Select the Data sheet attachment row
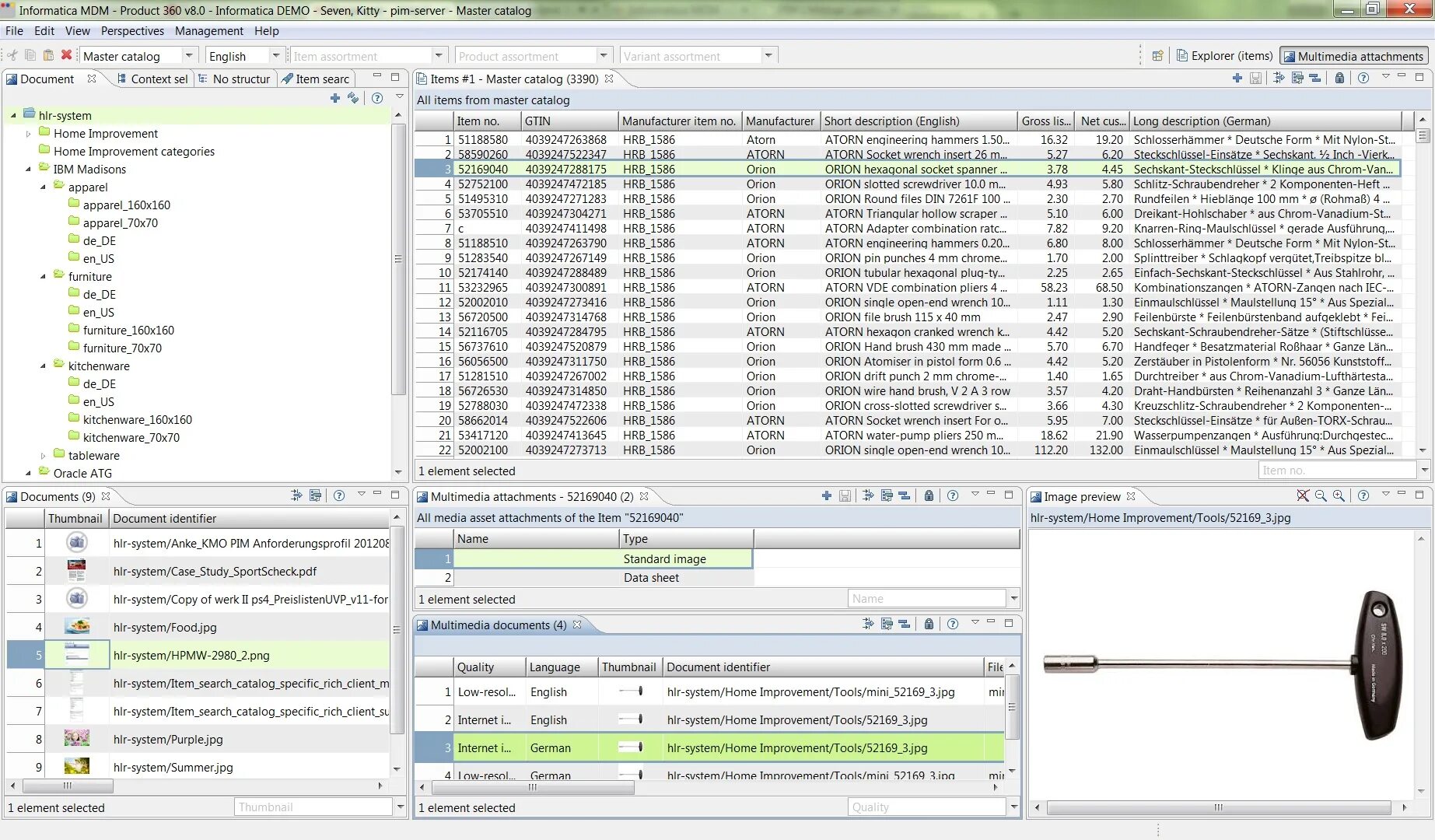 (x=583, y=578)
